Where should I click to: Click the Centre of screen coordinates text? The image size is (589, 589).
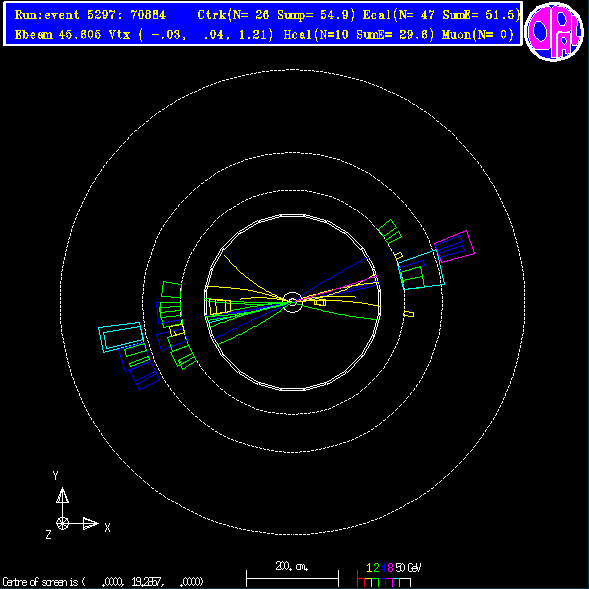click(x=103, y=582)
